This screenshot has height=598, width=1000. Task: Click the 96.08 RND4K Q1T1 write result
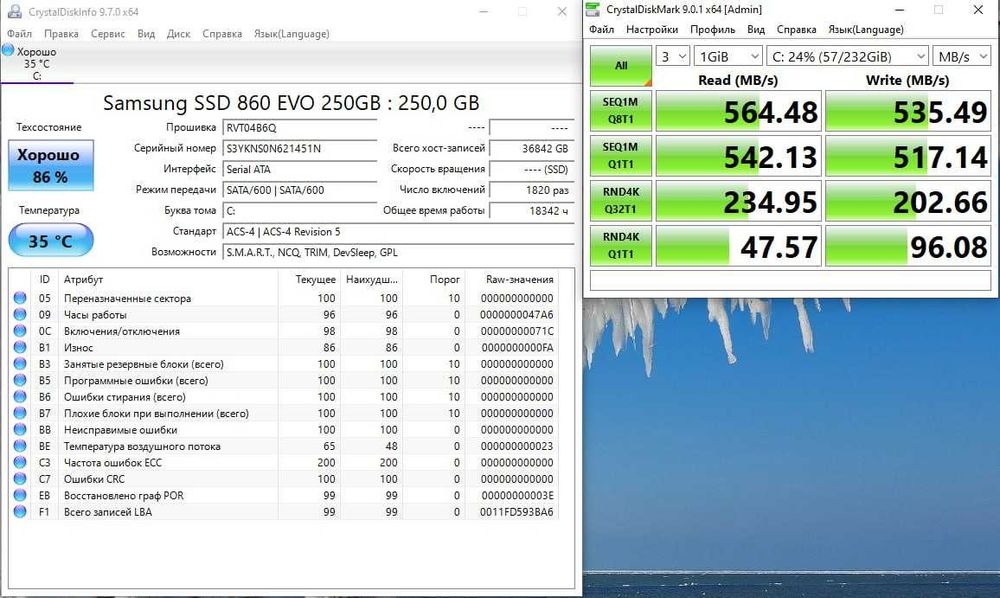908,246
